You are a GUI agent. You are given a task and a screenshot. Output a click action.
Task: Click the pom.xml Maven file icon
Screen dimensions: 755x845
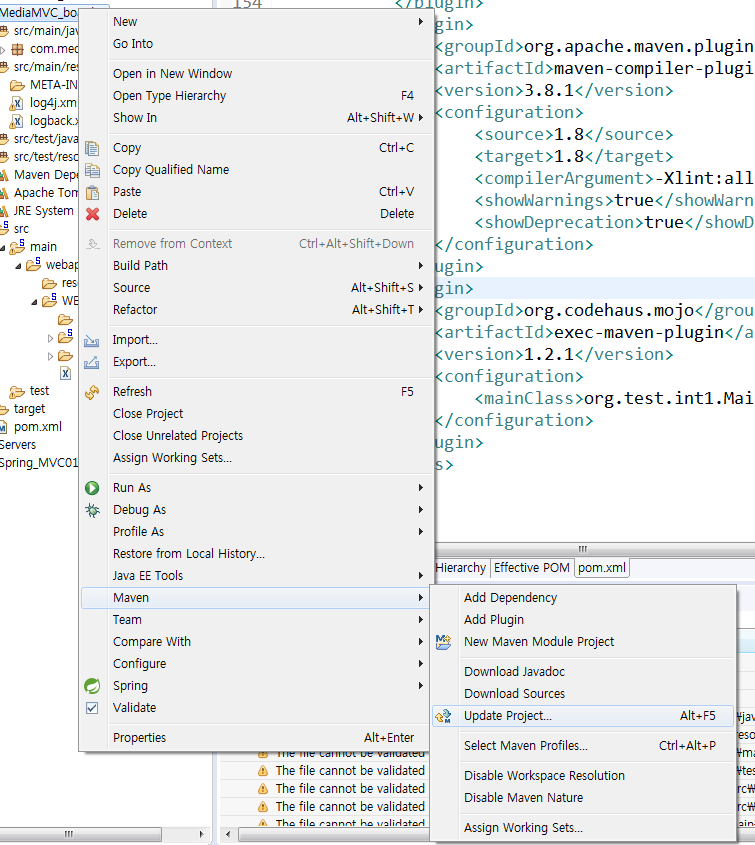3,427
